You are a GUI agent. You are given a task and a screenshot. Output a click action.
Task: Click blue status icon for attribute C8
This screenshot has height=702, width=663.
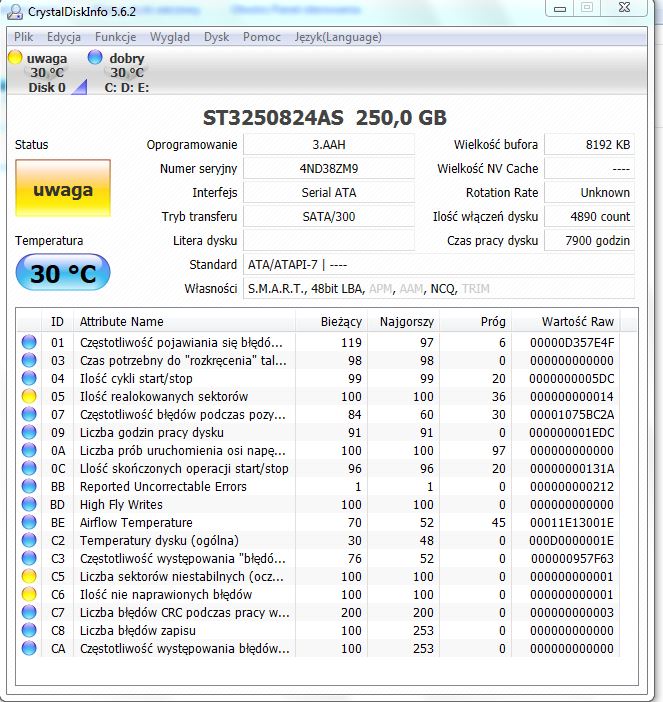pos(29,630)
